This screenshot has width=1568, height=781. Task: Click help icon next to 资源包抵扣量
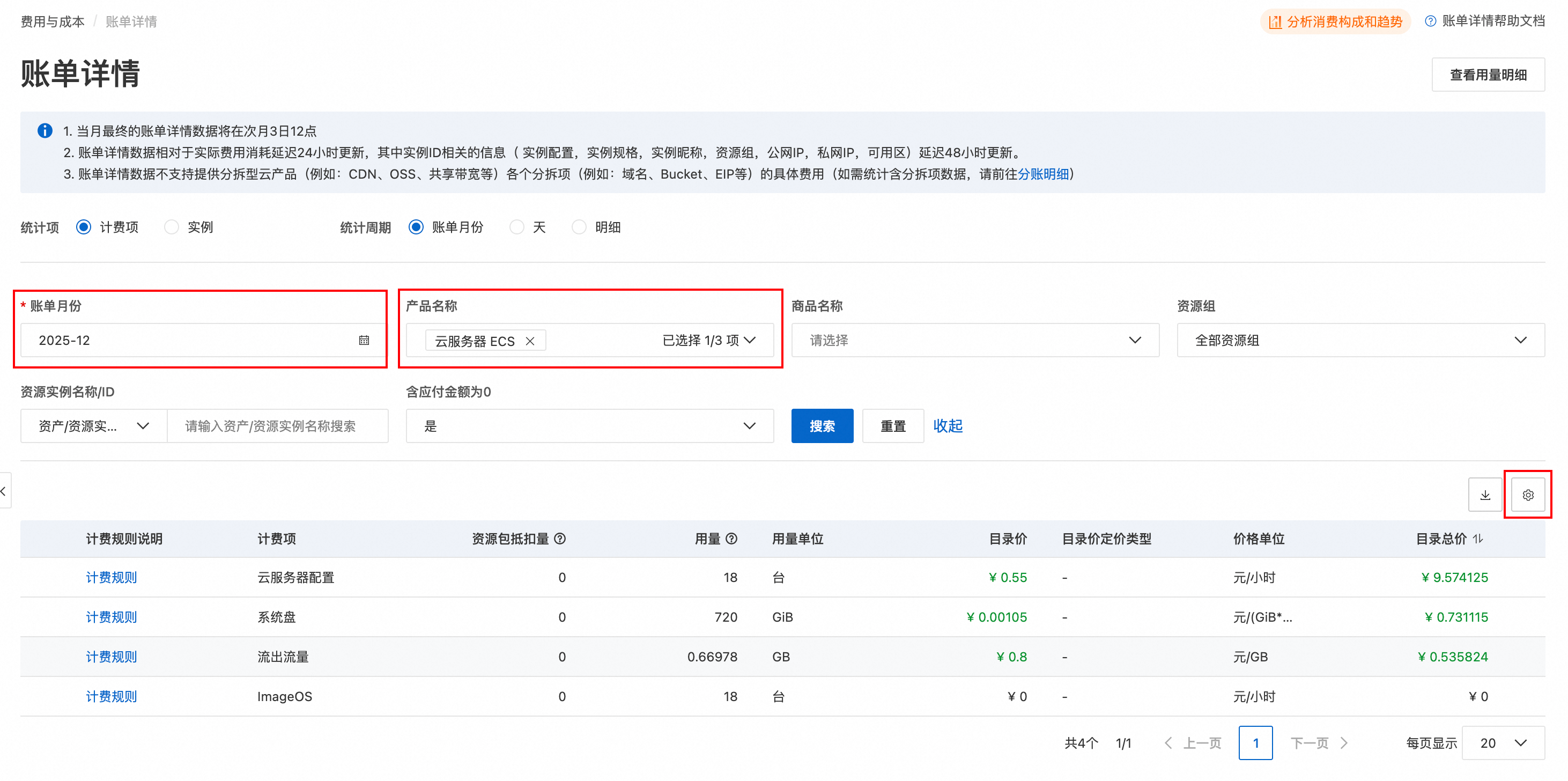pyautogui.click(x=560, y=538)
